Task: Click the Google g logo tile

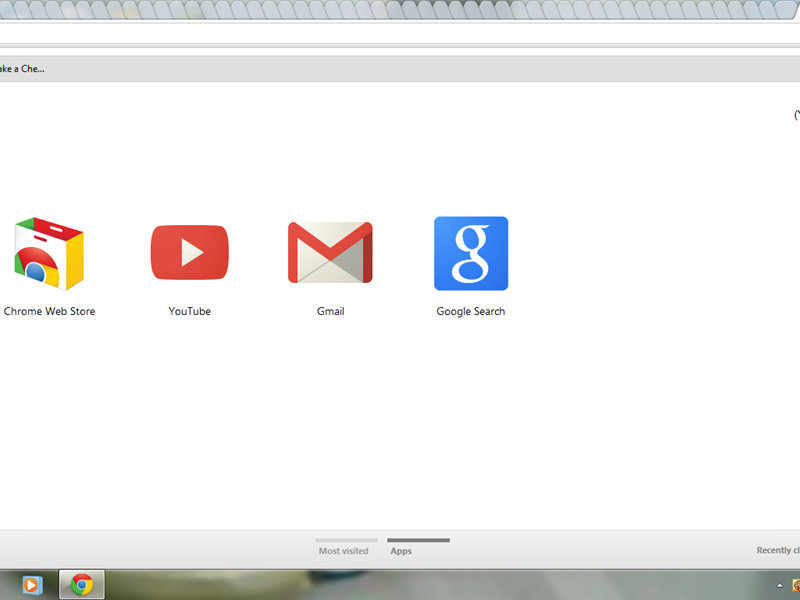Action: click(470, 253)
